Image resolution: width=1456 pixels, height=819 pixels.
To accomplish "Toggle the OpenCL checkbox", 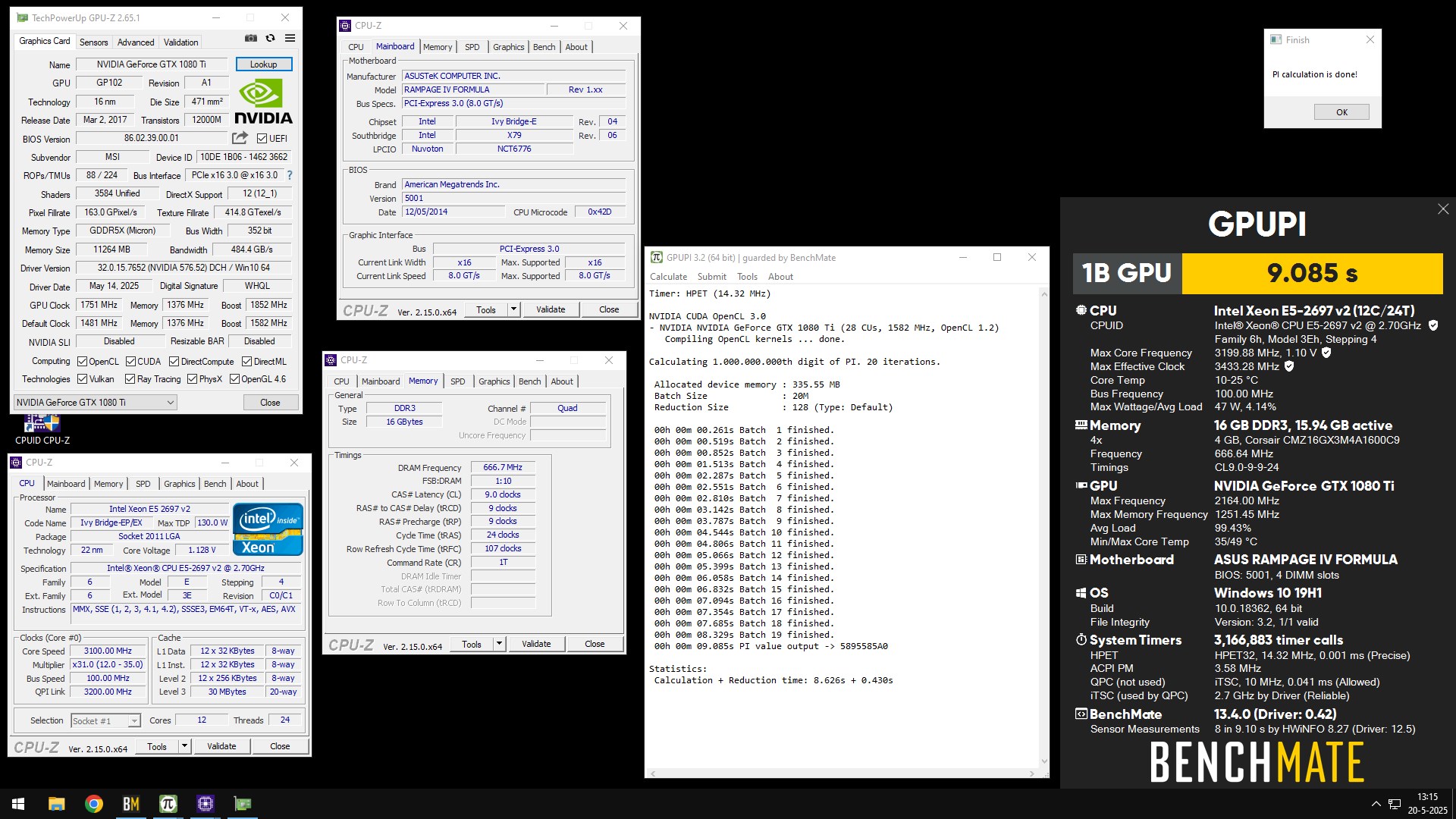I will pos(82,362).
